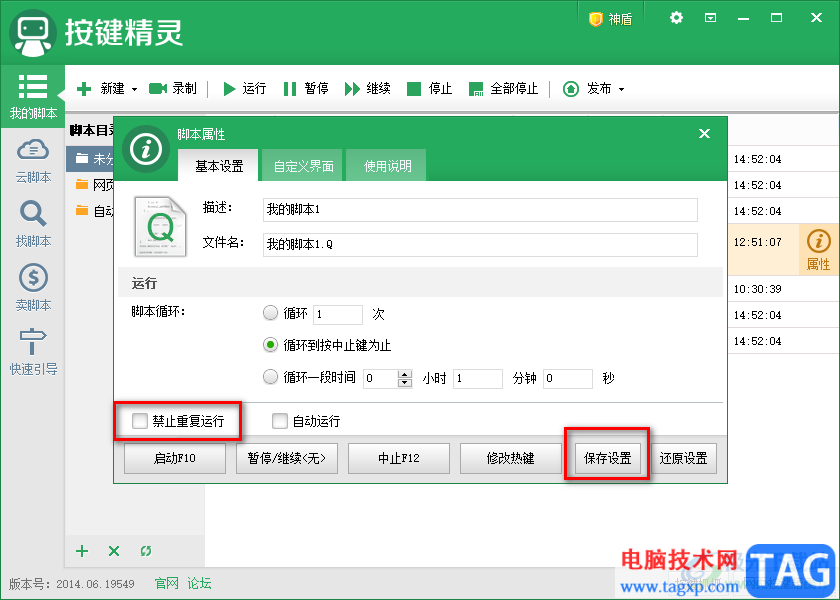840x600 pixels.
Task: Open the 神盾 shield feature
Action: click(611, 19)
